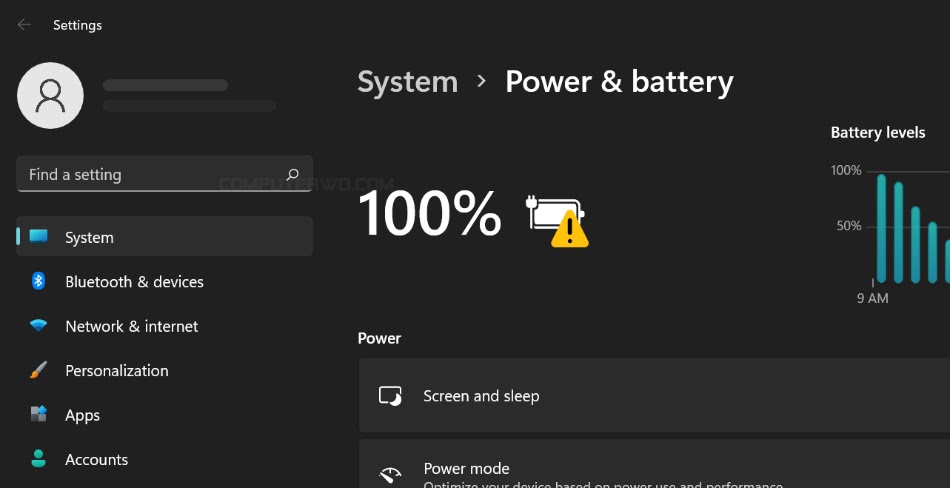Click the Personalization paintbrush icon
Screen dimensions: 950x488
coord(38,370)
